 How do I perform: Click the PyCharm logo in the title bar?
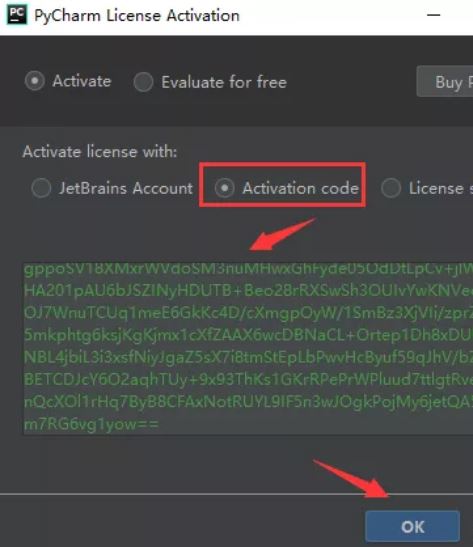(16, 15)
